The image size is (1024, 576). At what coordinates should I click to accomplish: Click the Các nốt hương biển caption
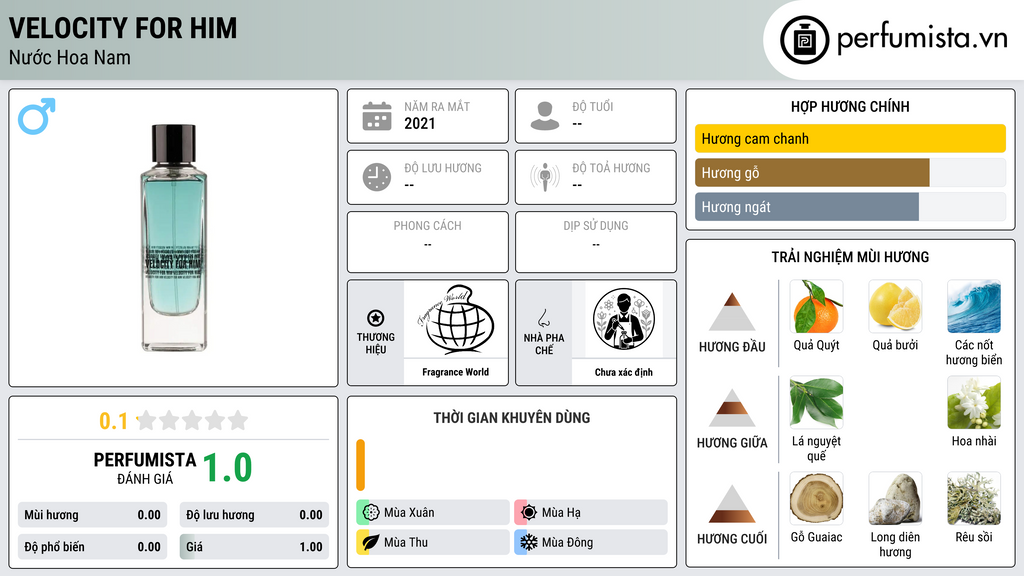pyautogui.click(x=974, y=352)
